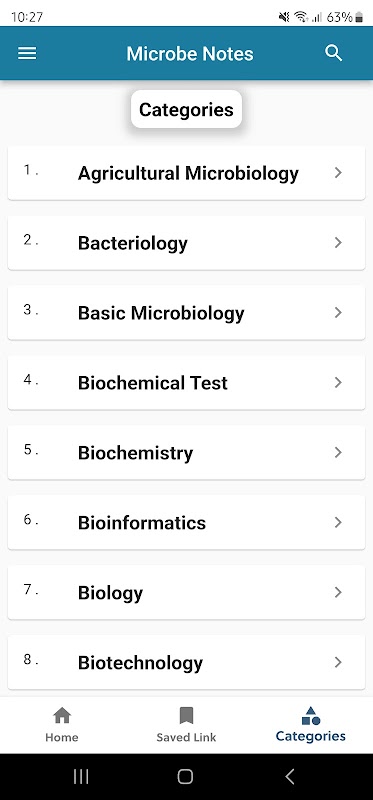Expand Biotechnology chevron arrow

(338, 662)
